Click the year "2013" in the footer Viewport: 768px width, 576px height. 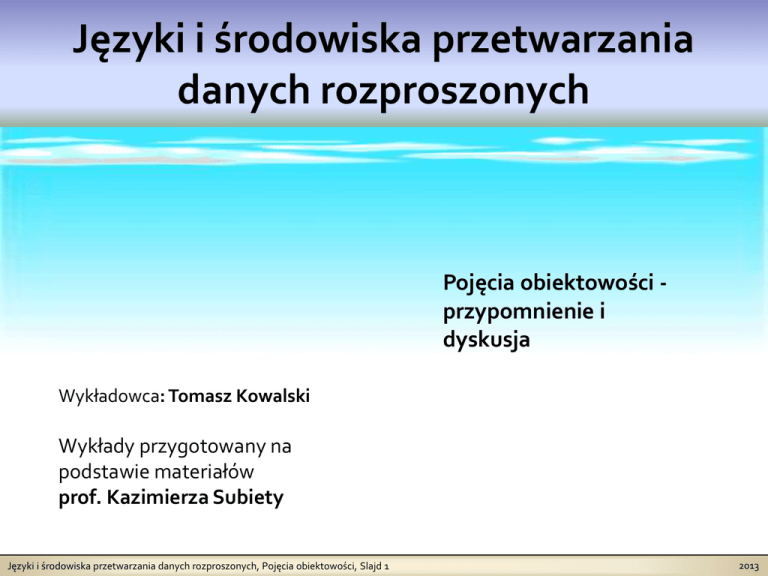[x=747, y=567]
